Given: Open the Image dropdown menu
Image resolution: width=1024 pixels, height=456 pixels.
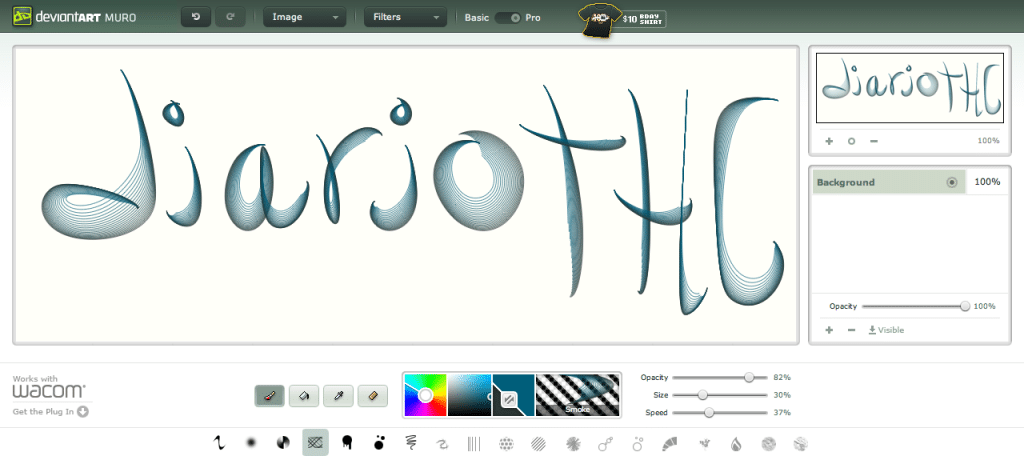Looking at the screenshot, I should 304,17.
